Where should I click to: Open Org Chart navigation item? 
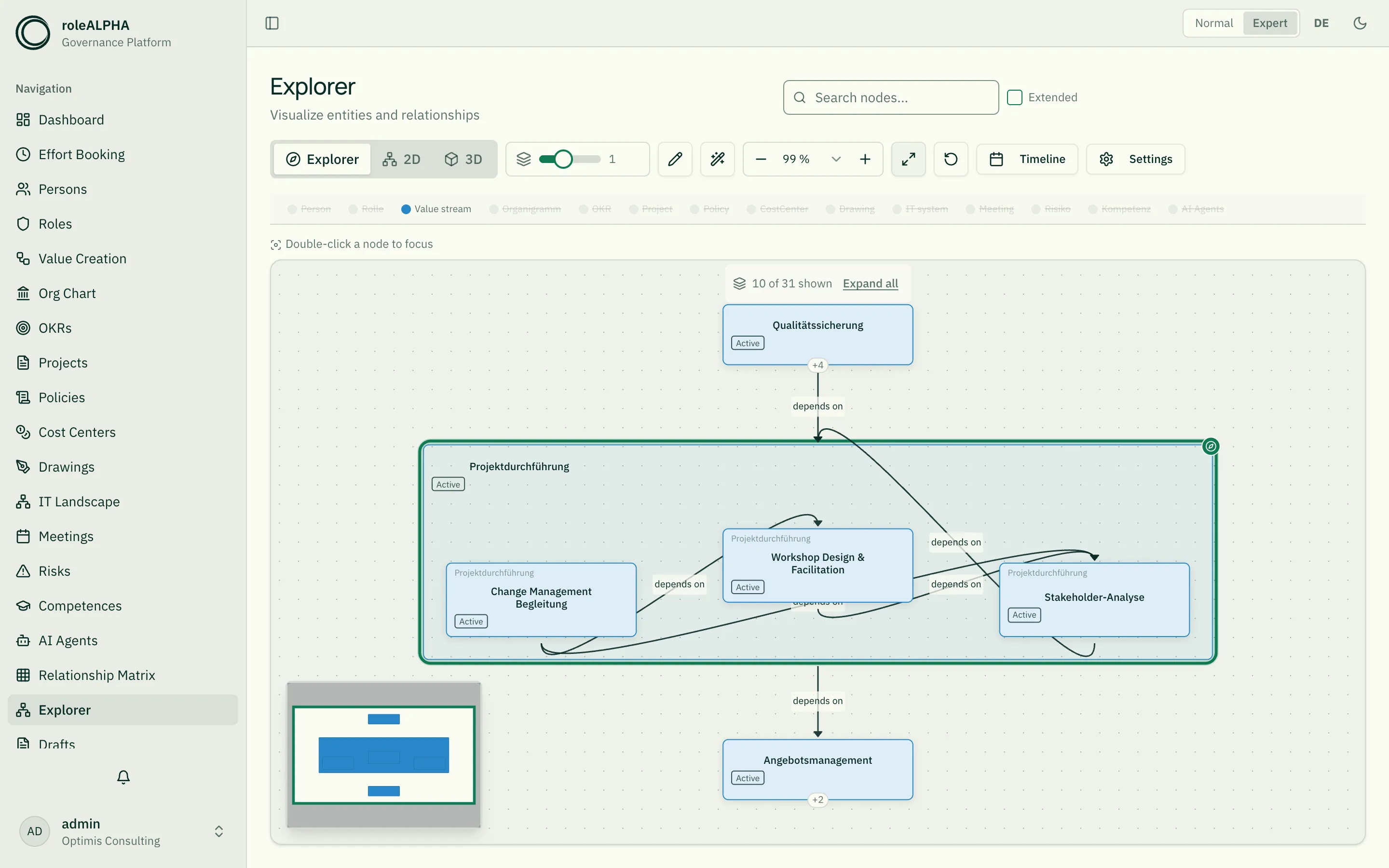click(123, 293)
